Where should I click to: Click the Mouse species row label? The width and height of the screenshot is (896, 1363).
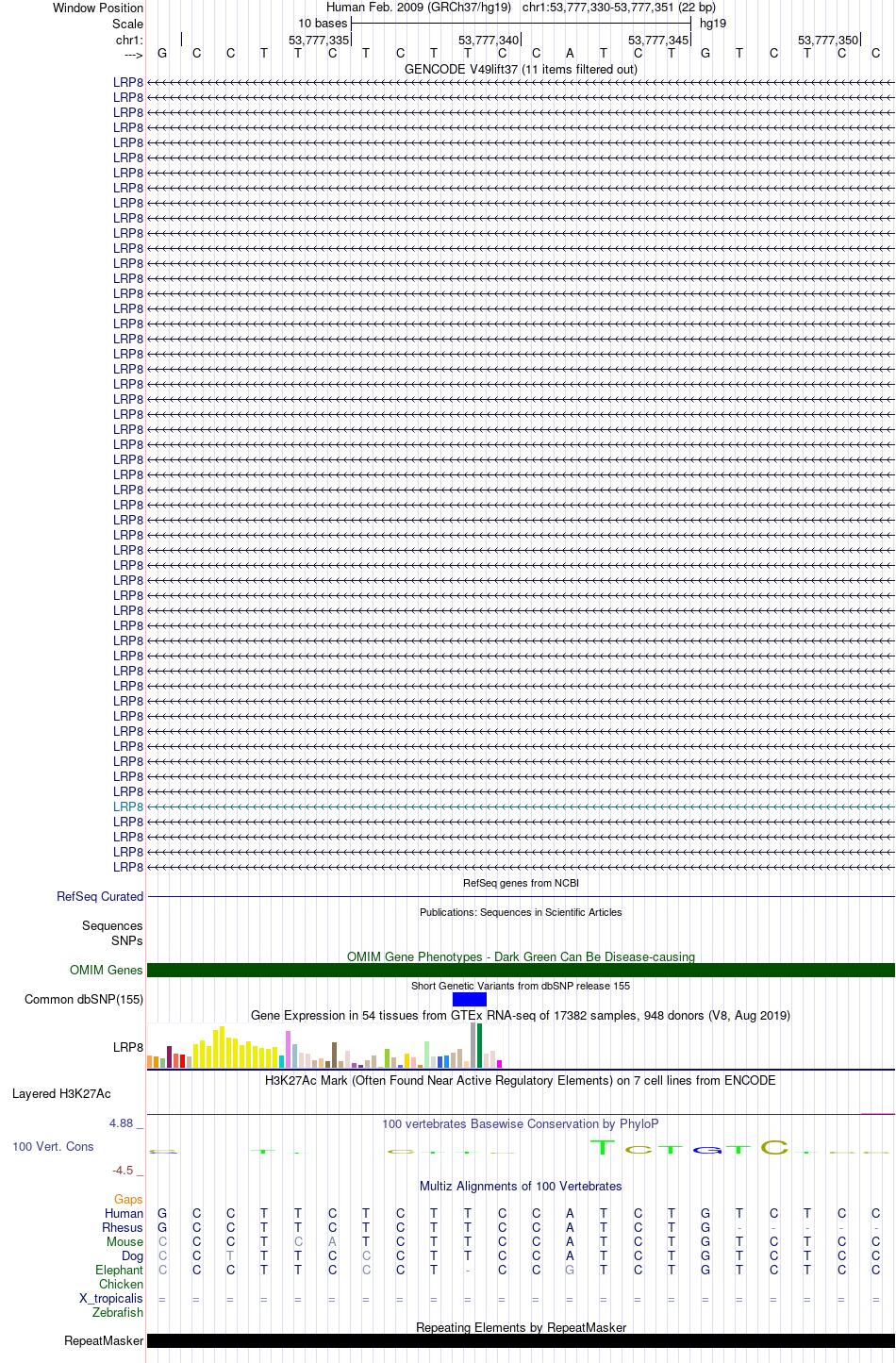[x=124, y=1241]
